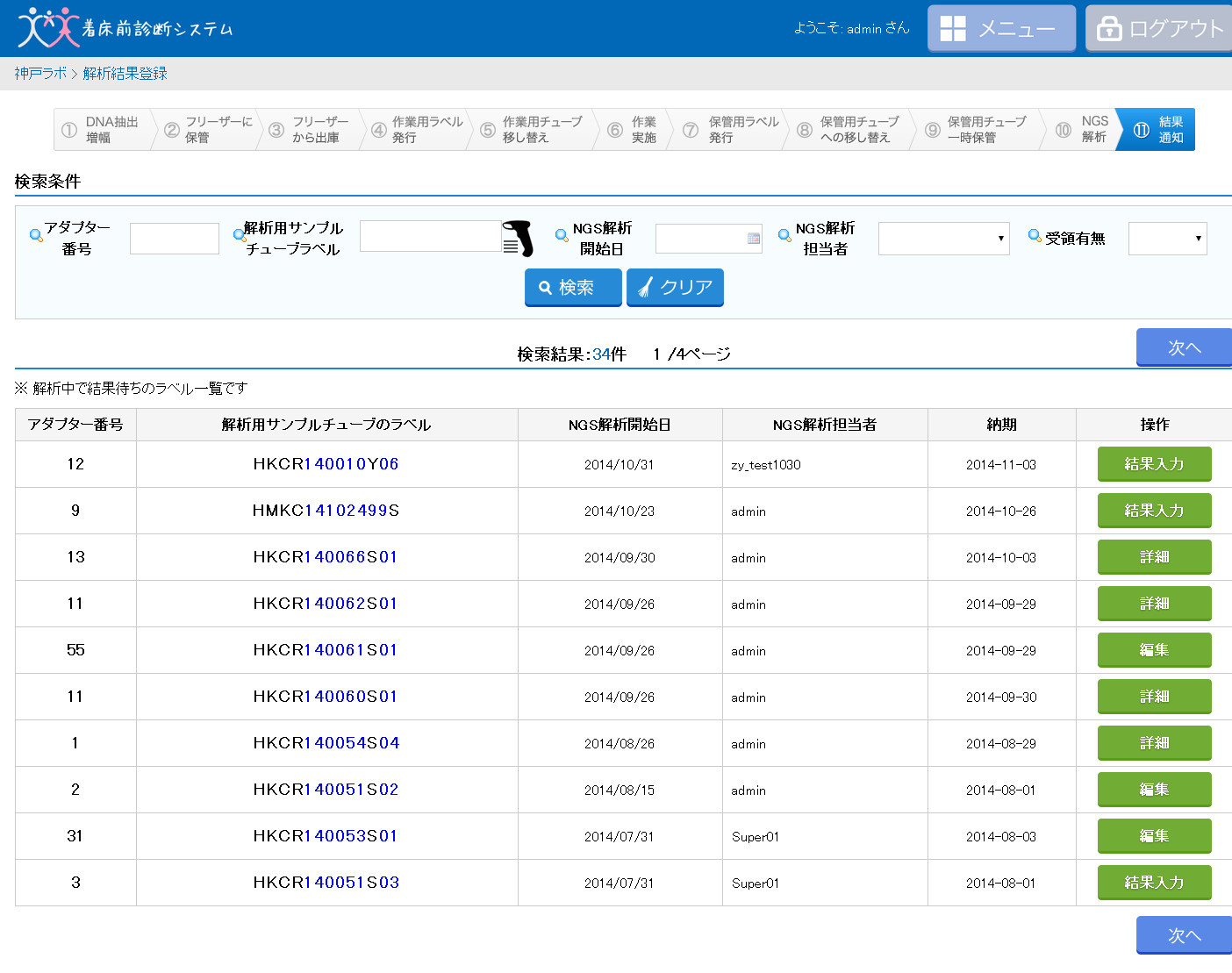Viewport: 1232px width, 973px height.
Task: Open the calendar picker for NGS解析開始日
Action: click(753, 239)
